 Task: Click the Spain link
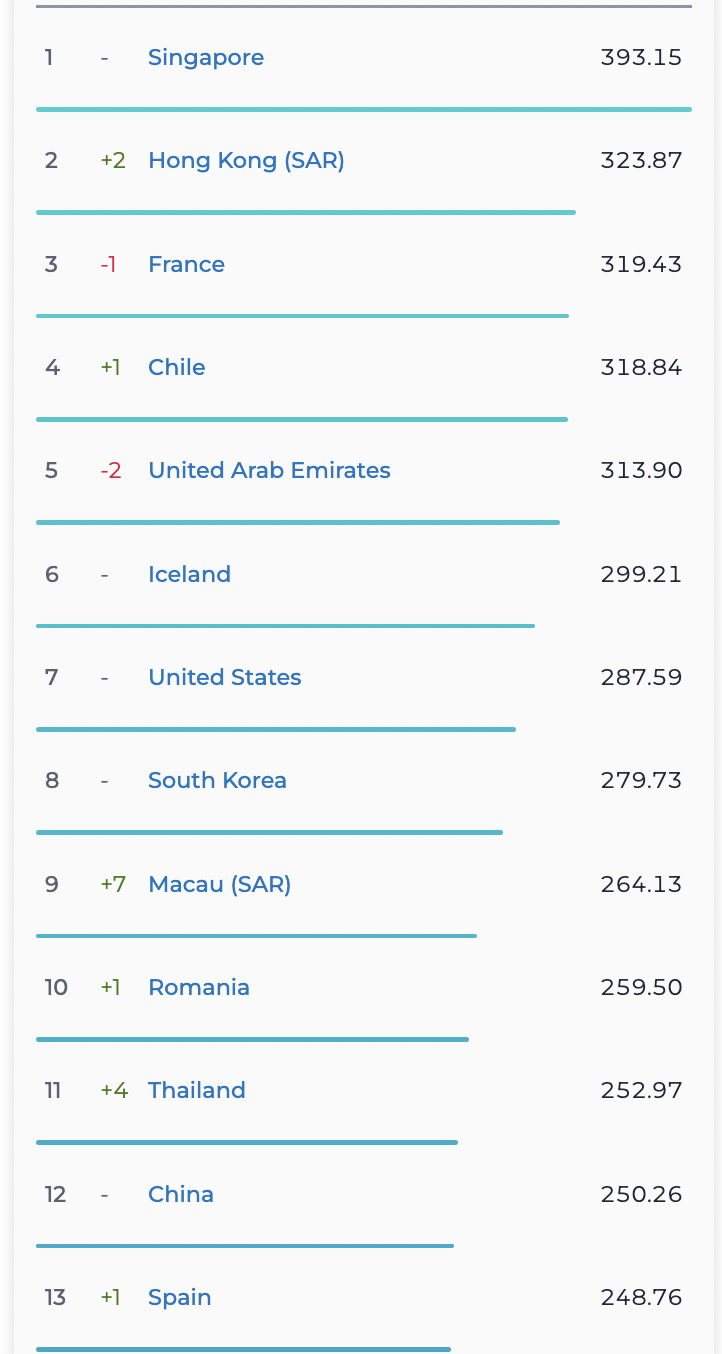click(180, 1297)
